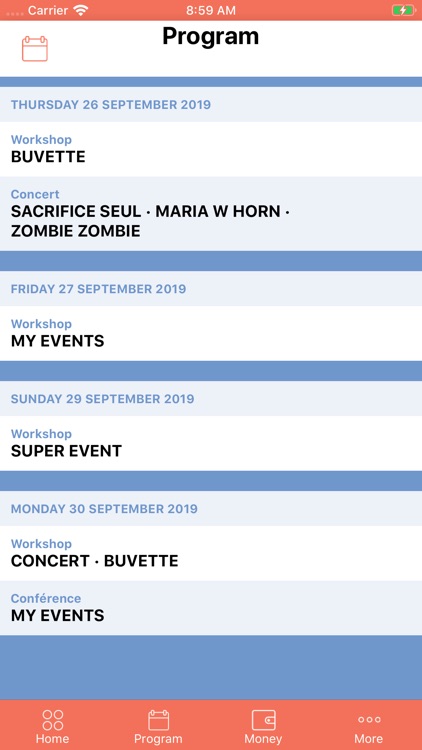Open the Money wallet icon
Viewport: 422px width, 750px height.
click(x=264, y=720)
